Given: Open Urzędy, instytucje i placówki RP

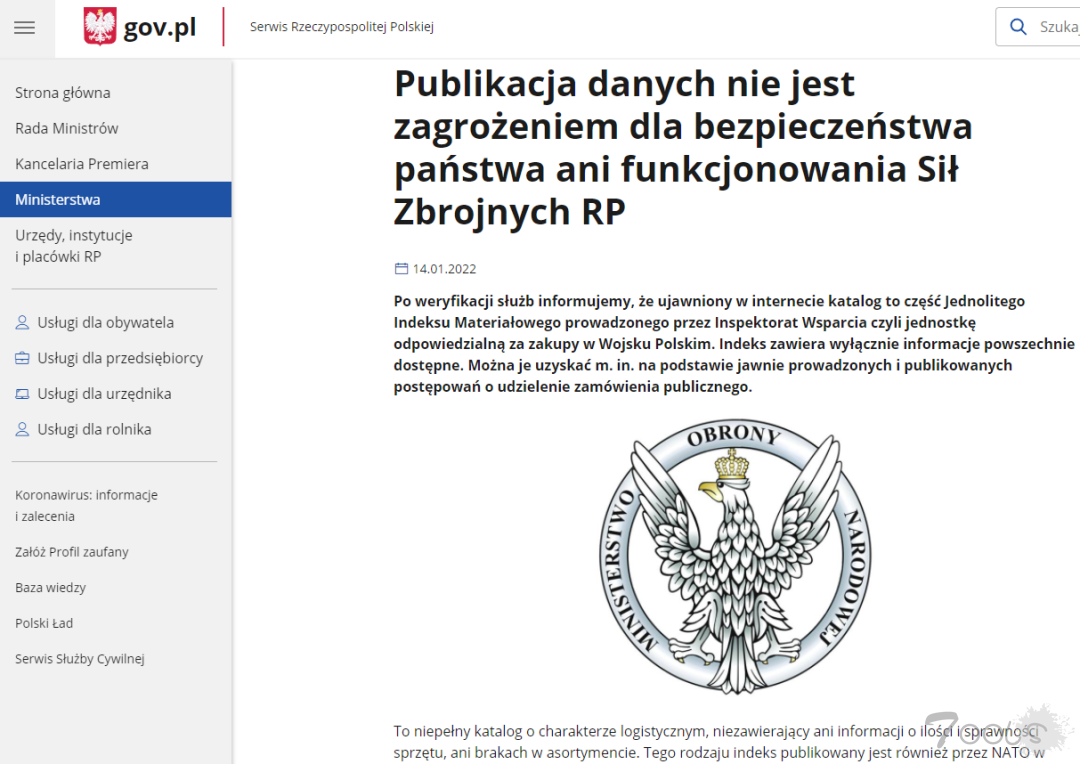Looking at the screenshot, I should tap(74, 246).
